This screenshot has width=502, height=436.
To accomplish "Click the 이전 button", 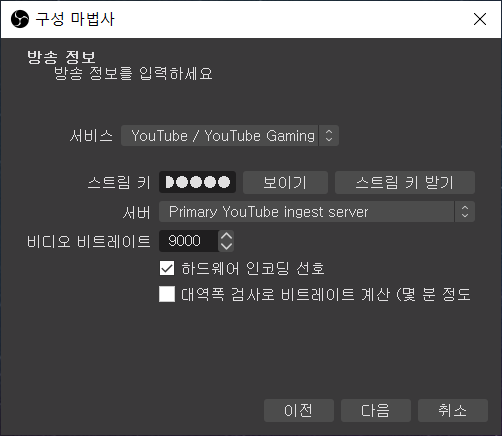I will tap(299, 410).
